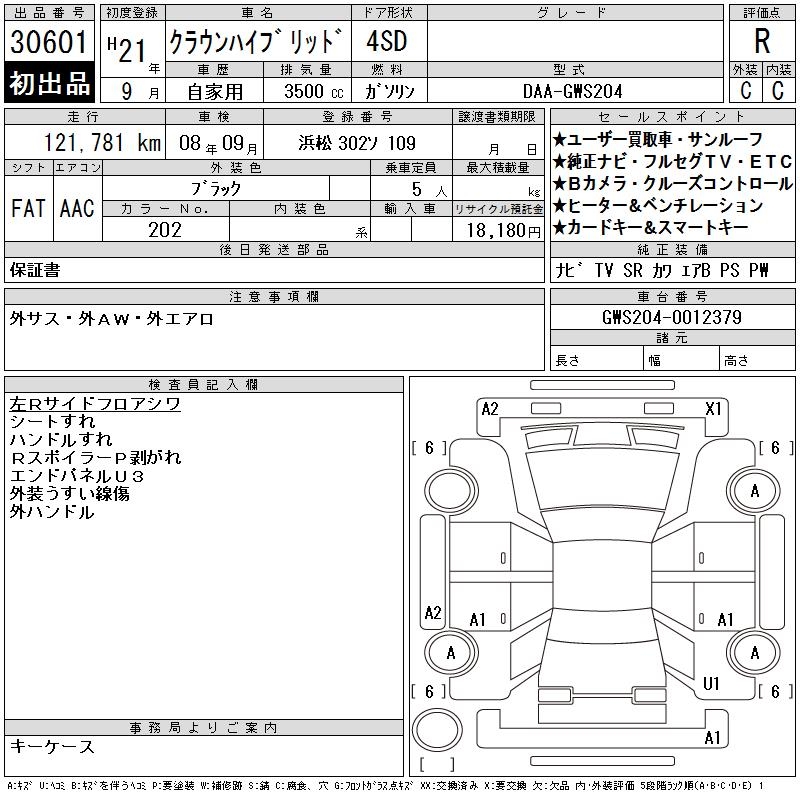
Task: Click the caution note 外サス・外AW・外エアロ
Action: click(x=111, y=319)
